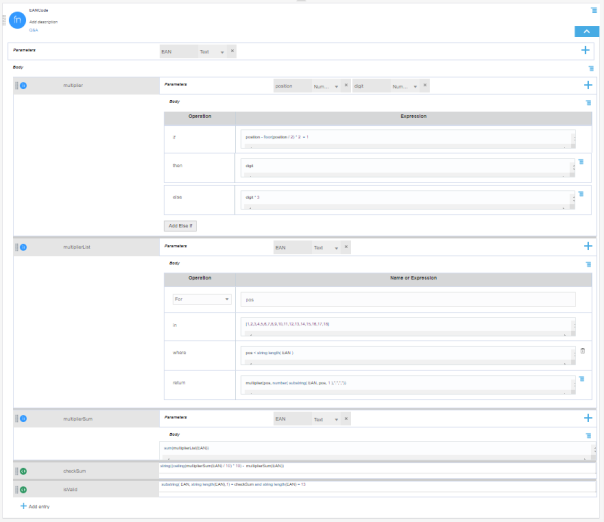
Task: Click the multiplier entry type icon
Action: (23, 86)
